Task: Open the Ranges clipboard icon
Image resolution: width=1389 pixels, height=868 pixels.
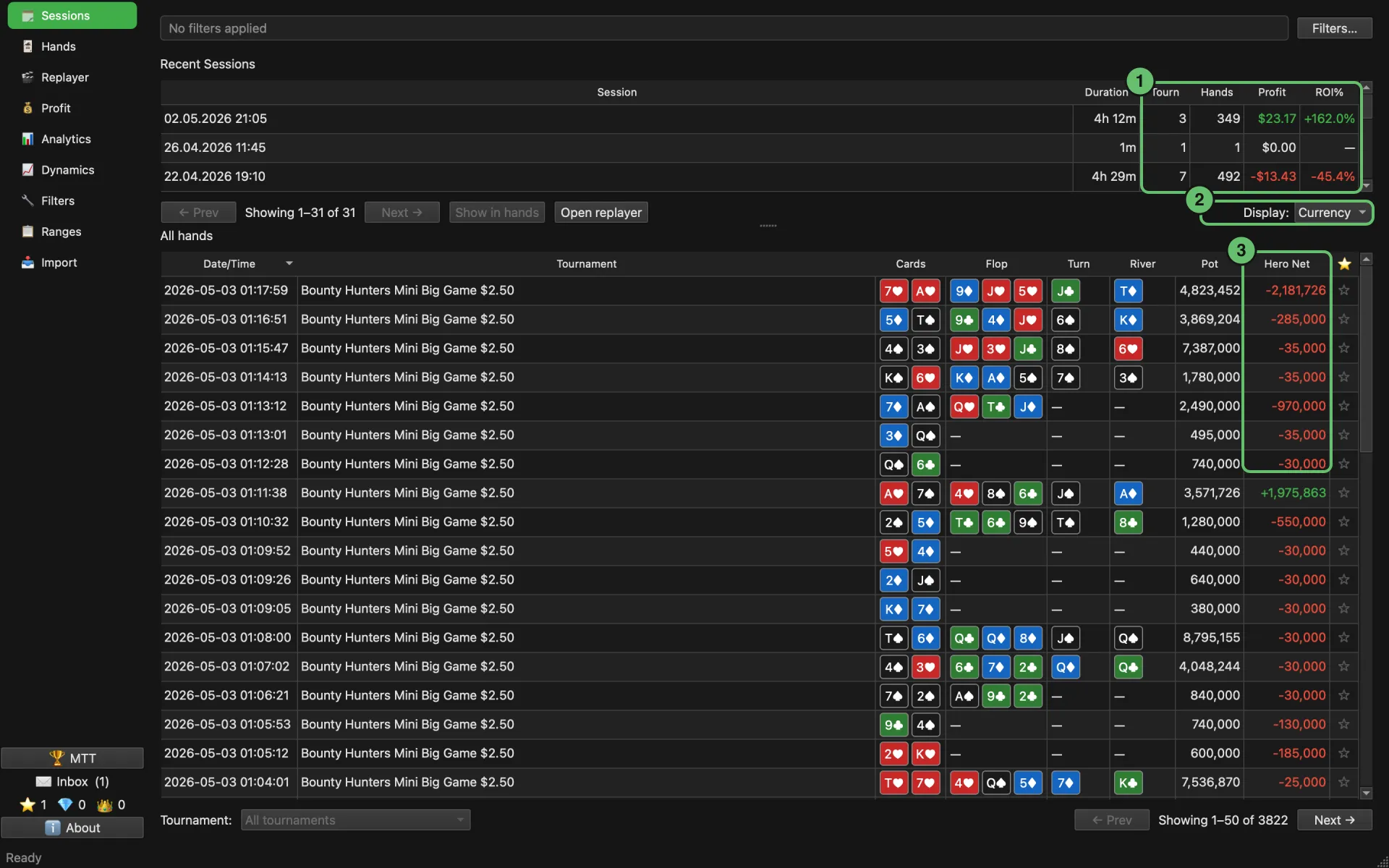Action: point(27,231)
